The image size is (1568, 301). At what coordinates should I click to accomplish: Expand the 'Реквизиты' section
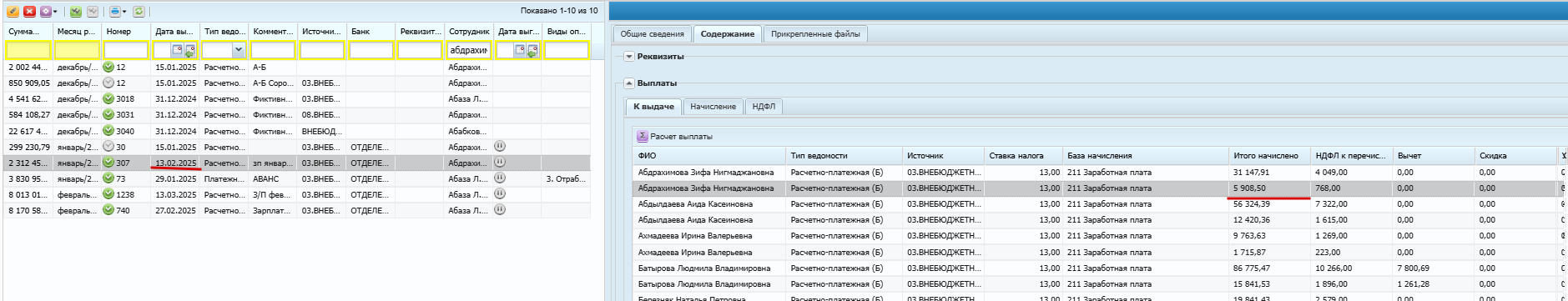pos(629,57)
